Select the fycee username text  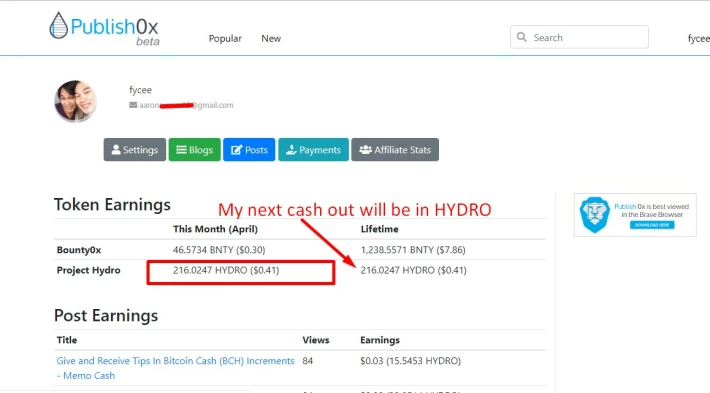[140, 90]
